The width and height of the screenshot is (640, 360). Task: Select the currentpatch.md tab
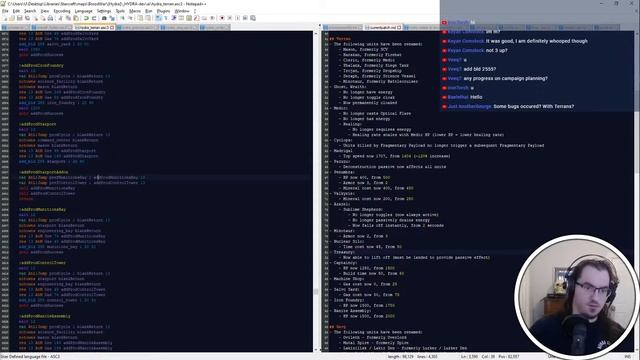[381, 27]
